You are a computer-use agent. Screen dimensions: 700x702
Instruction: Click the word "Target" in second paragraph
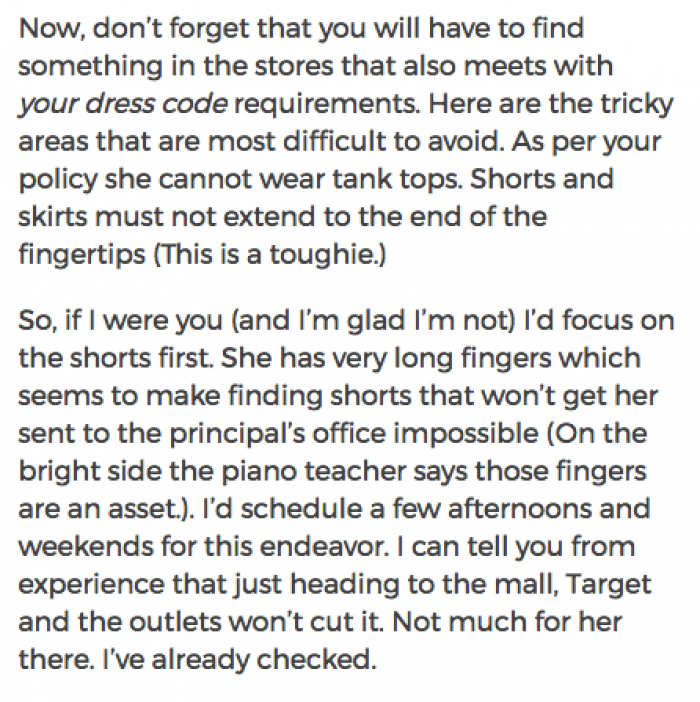(x=608, y=585)
